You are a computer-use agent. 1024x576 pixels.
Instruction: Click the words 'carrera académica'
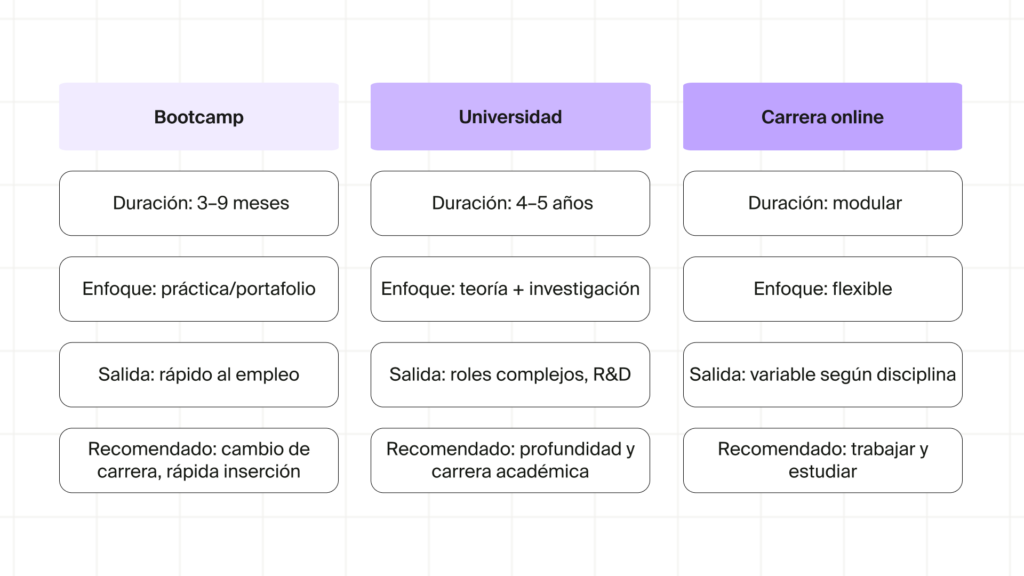point(510,471)
